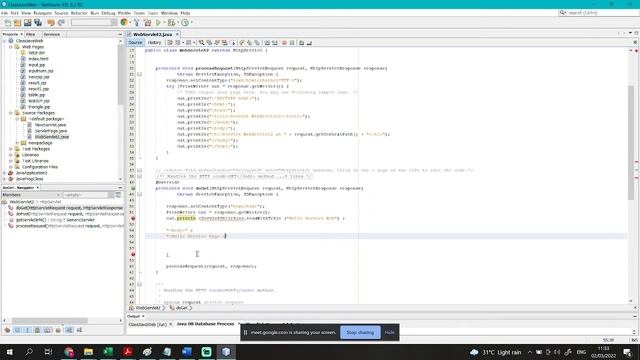Select the Java DB Database Process output tab
This screenshot has width=640, height=360.
(x=205, y=324)
